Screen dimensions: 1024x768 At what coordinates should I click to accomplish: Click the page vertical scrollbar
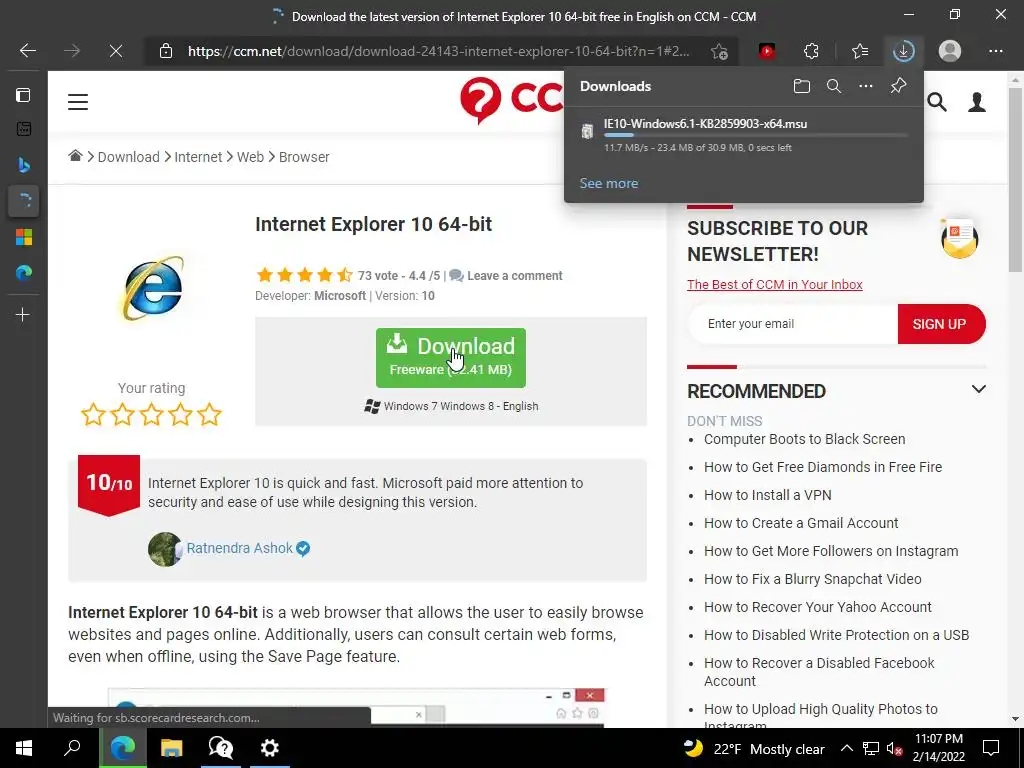pyautogui.click(x=1015, y=180)
